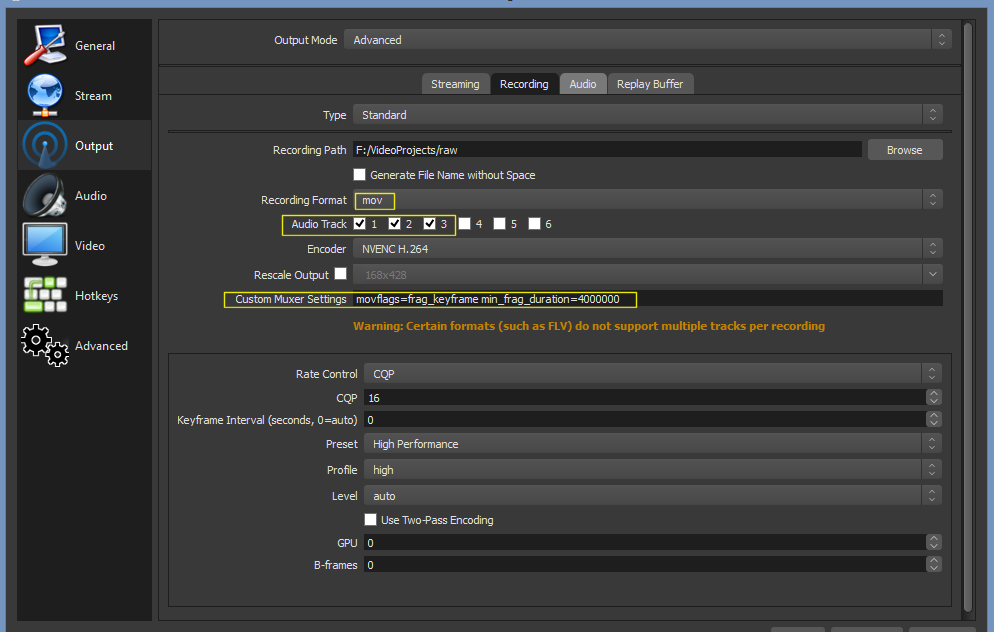Viewport: 994px width, 632px height.
Task: Enable audio track 4
Action: coord(465,224)
